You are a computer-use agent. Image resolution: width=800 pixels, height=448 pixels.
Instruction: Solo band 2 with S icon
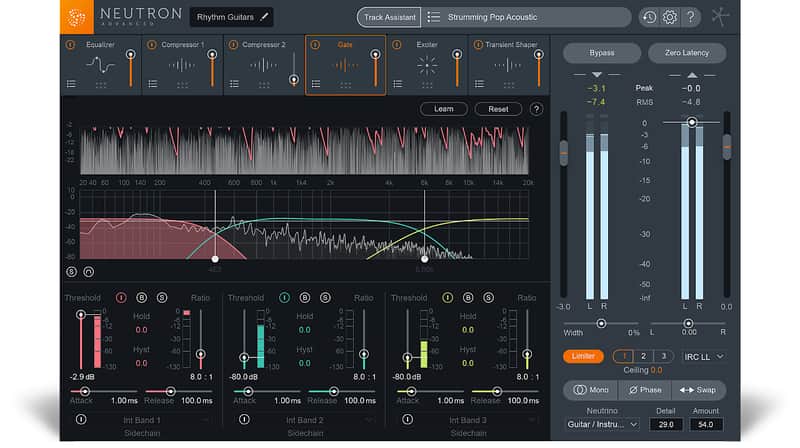pos(325,297)
